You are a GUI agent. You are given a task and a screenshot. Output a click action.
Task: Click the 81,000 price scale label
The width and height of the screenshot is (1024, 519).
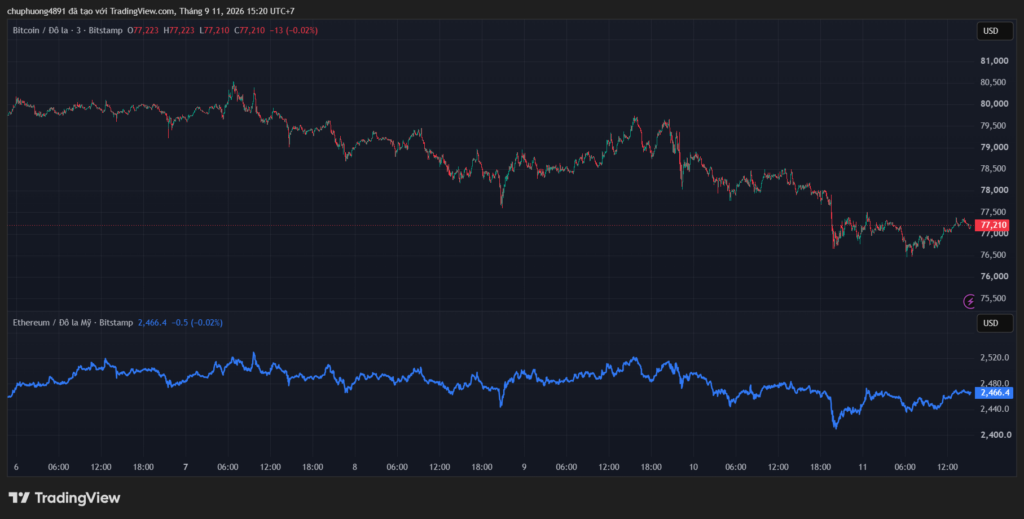994,61
